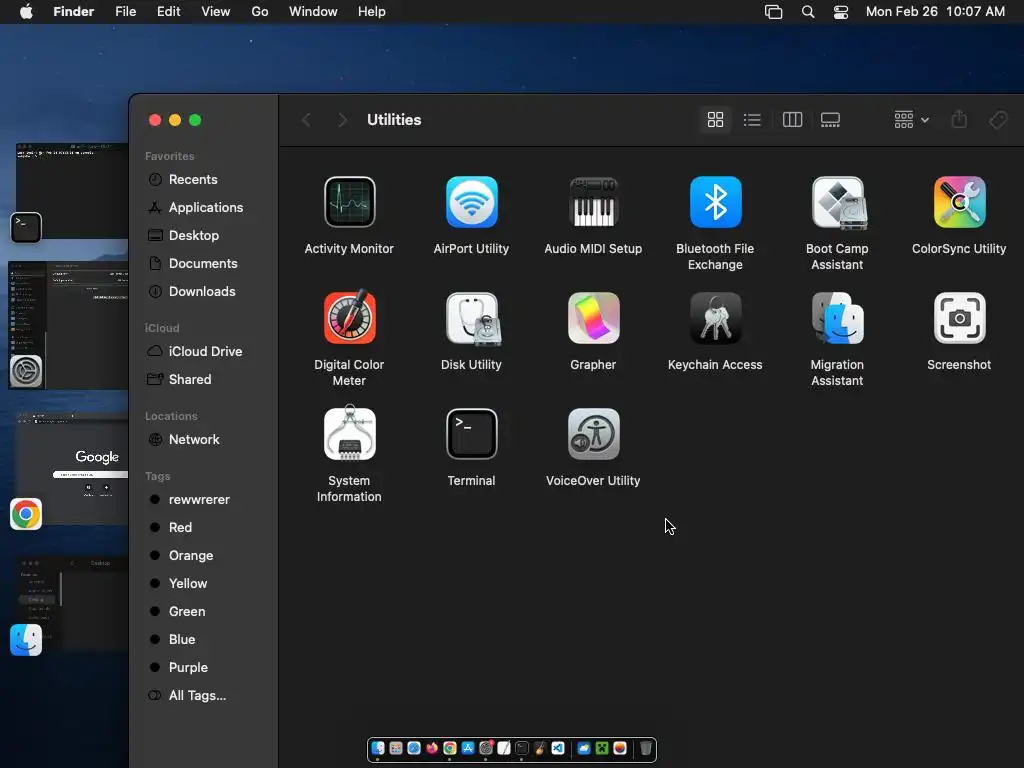The image size is (1024, 768).
Task: Go forward with the forward arrow
Action: pos(342,120)
